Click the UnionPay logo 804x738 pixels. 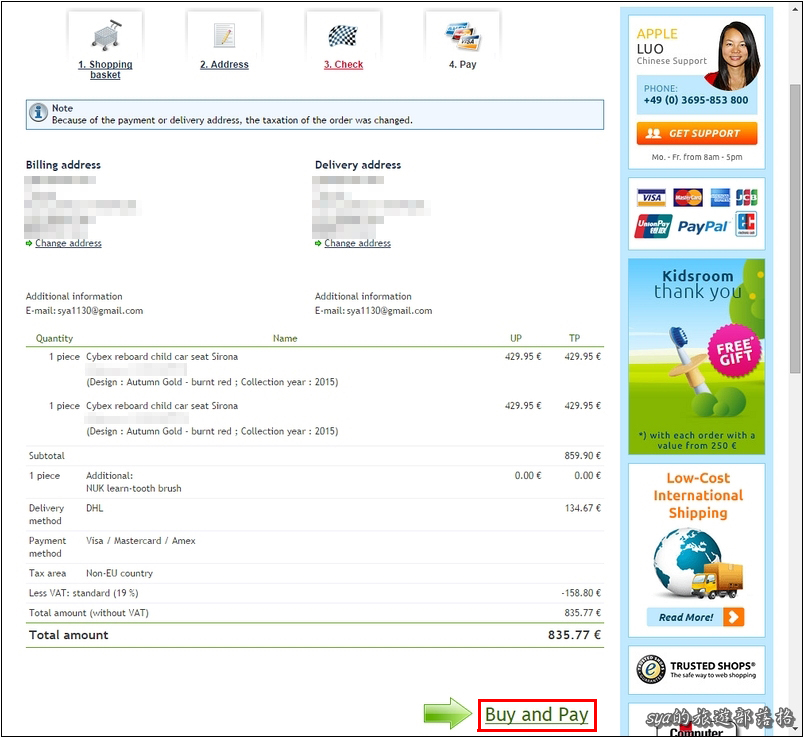tap(653, 226)
